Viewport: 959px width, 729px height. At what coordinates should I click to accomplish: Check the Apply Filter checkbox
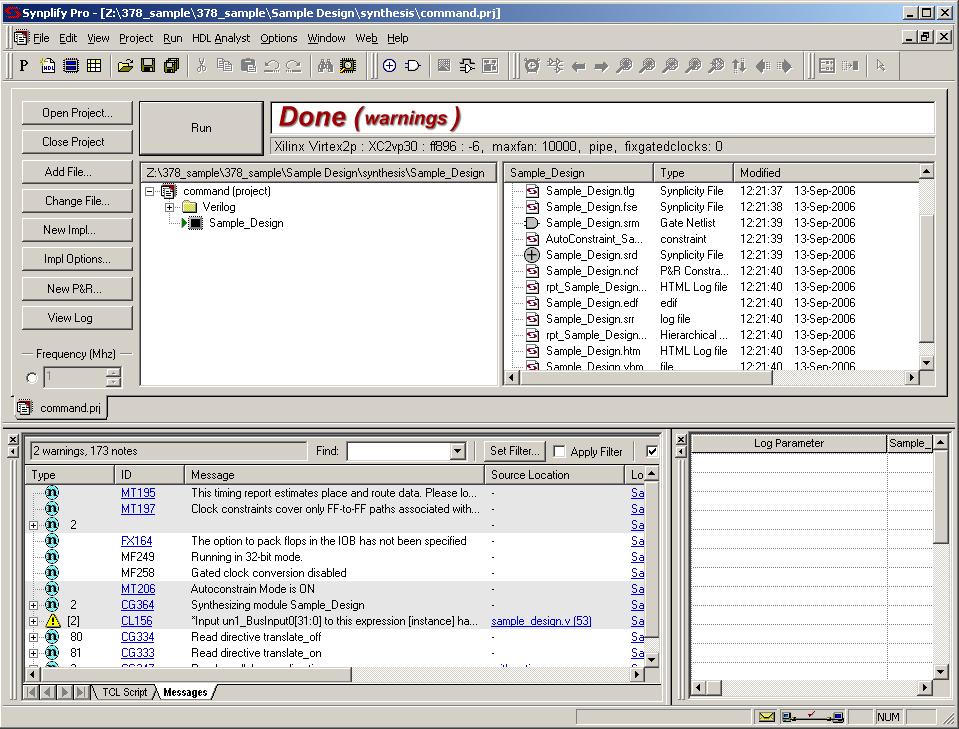pos(558,451)
